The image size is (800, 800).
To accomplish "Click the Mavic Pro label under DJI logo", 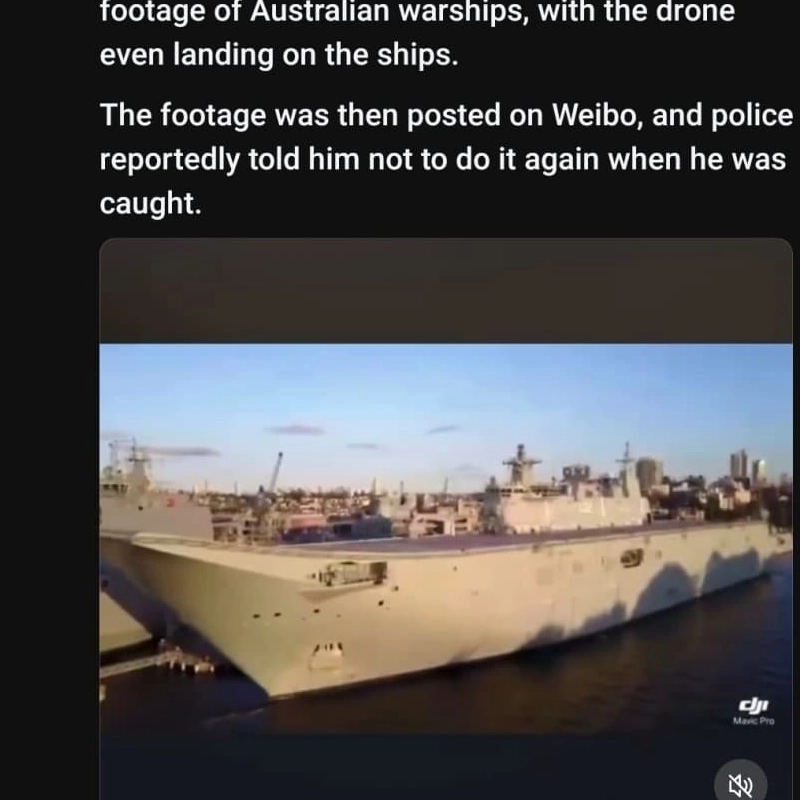I will pos(754,721).
